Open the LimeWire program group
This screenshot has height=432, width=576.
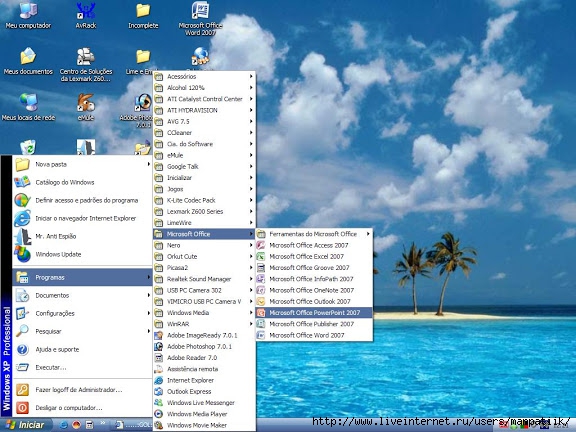coord(204,223)
